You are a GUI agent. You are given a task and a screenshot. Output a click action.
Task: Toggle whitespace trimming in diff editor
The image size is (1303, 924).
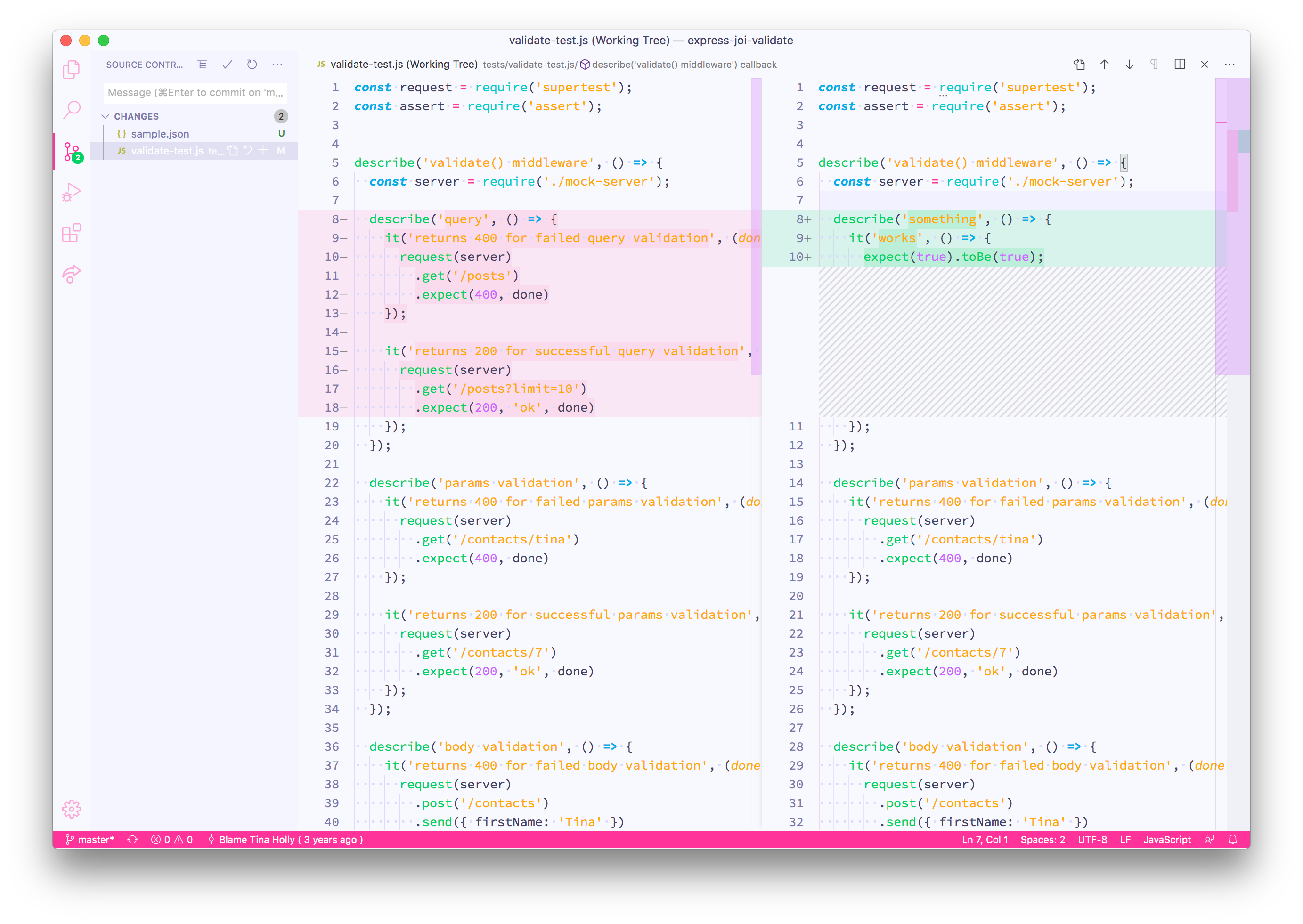pos(1154,65)
